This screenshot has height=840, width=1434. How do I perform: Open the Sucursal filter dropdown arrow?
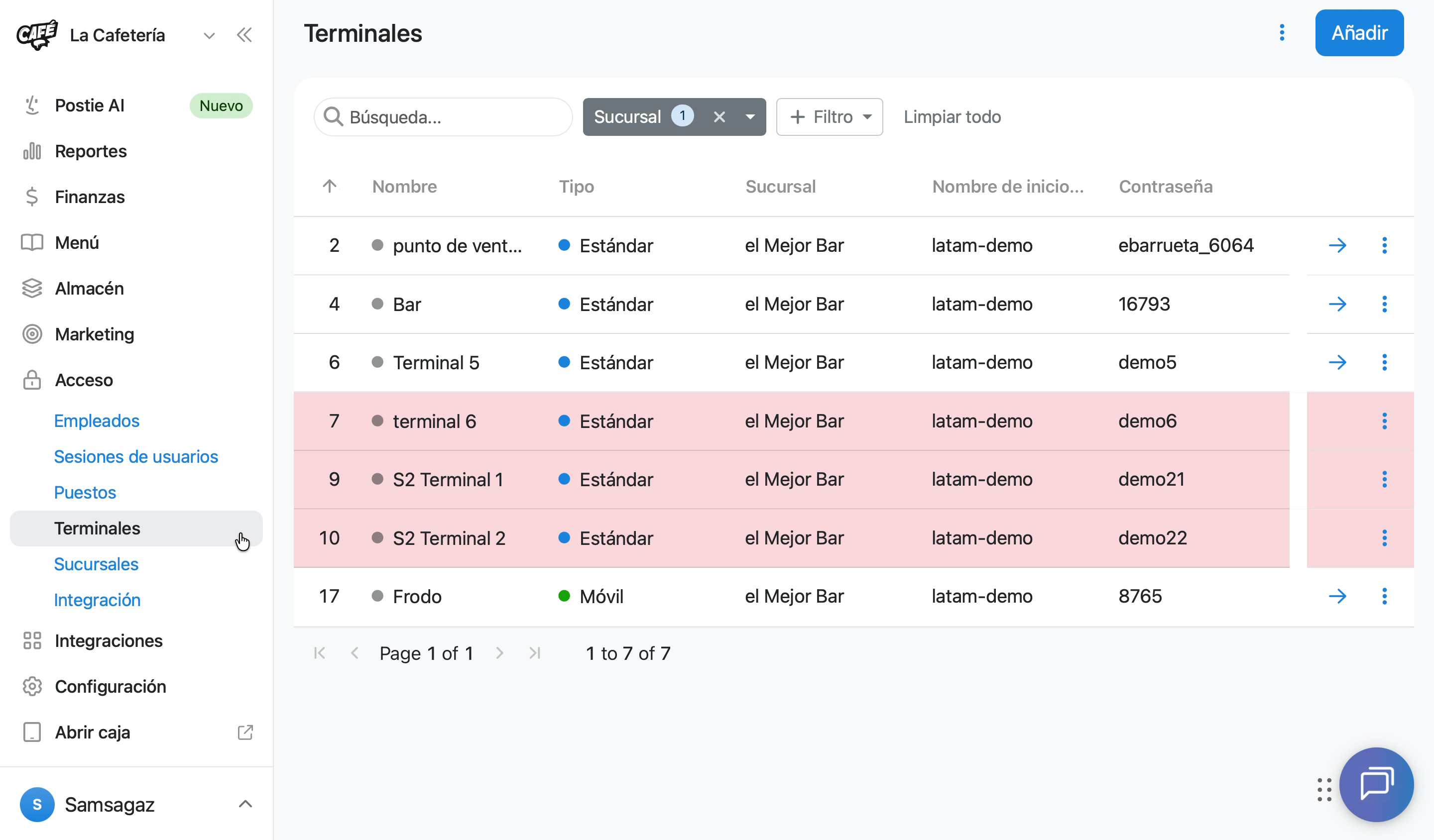coord(750,117)
